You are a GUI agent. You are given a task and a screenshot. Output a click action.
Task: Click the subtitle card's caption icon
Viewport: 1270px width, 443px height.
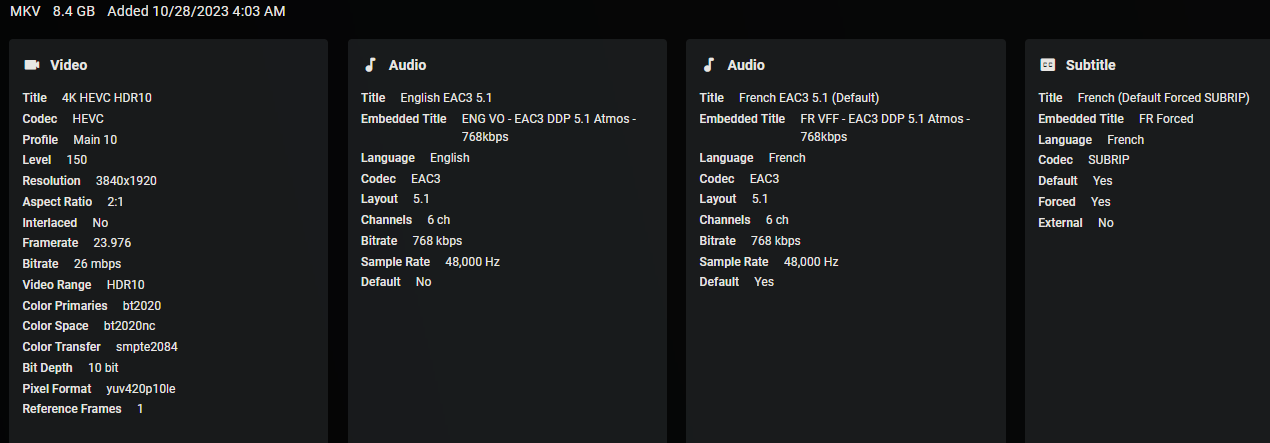pyautogui.click(x=1048, y=65)
